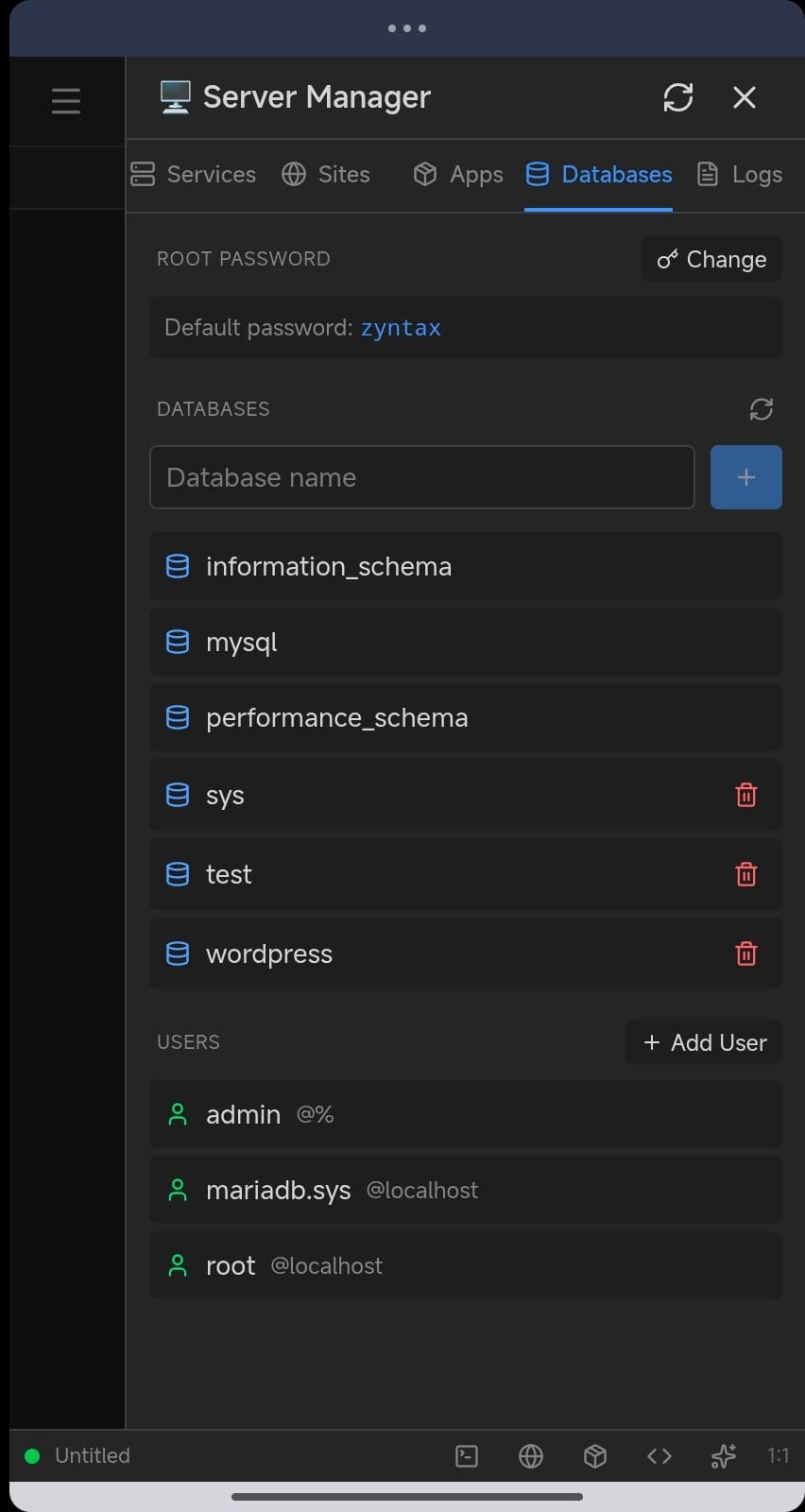
Task: Delete the wordpress database
Action: [x=745, y=954]
